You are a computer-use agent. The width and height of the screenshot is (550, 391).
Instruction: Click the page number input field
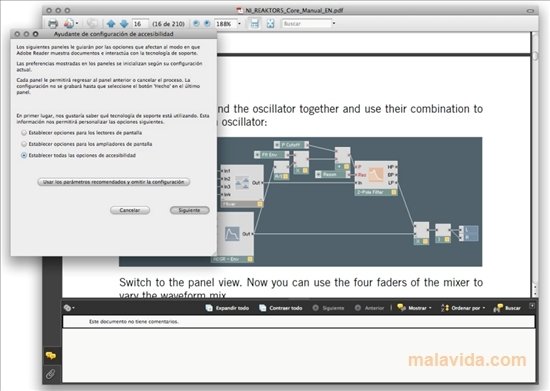pos(140,24)
